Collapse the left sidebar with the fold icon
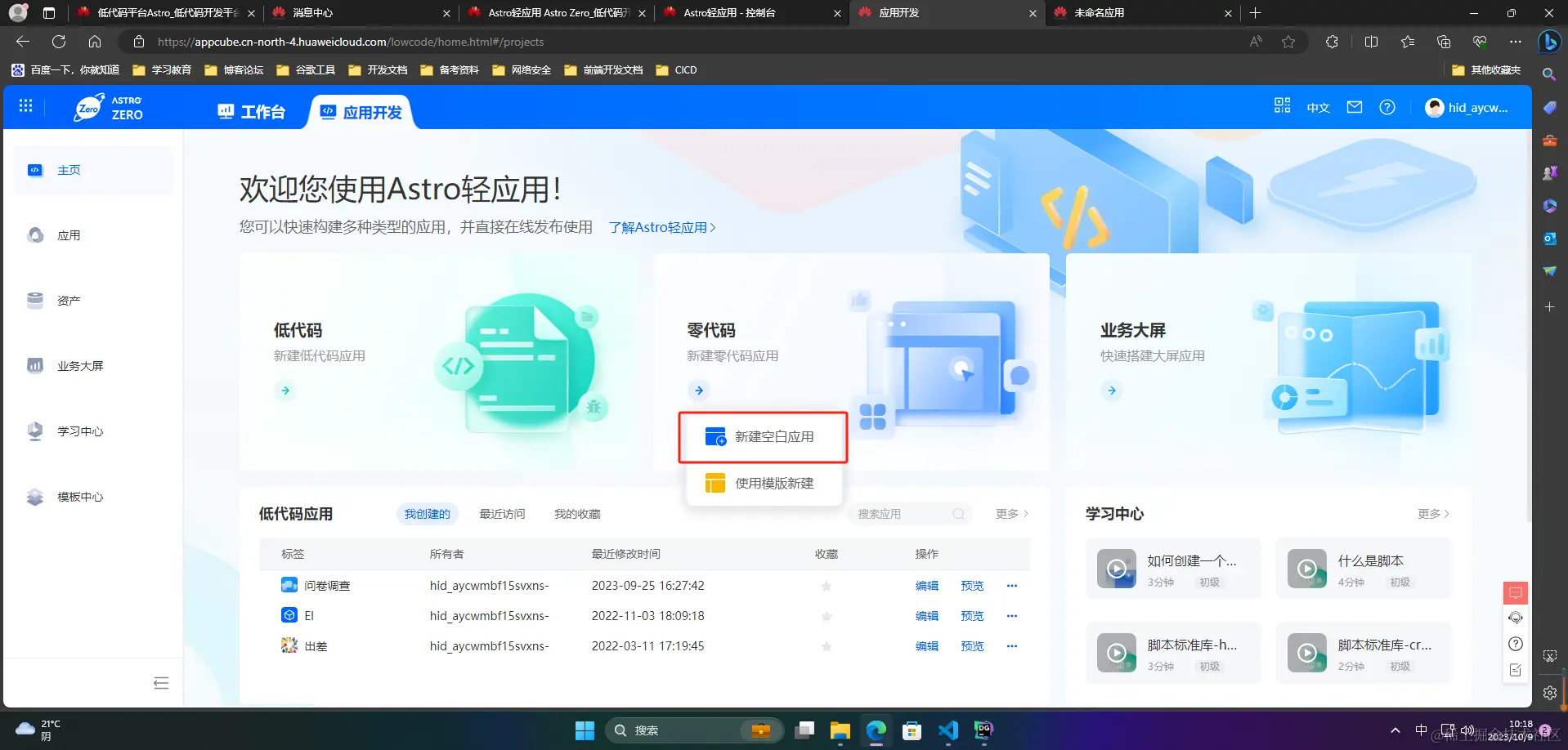 161,683
